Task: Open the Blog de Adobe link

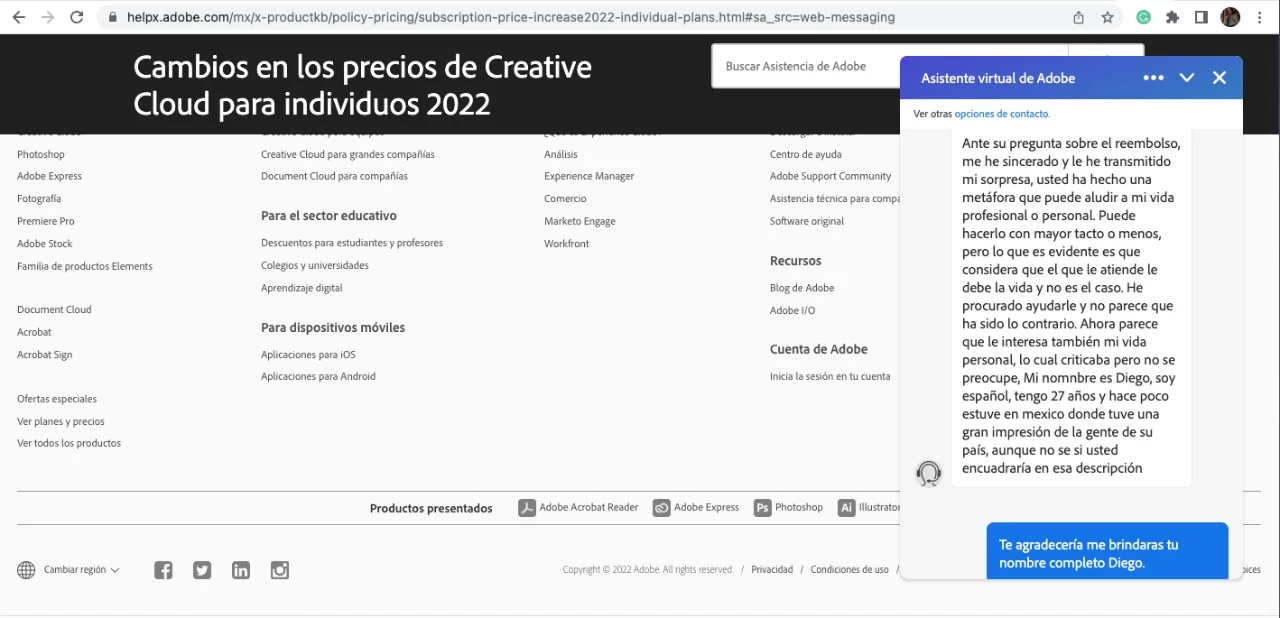Action: pyautogui.click(x=802, y=288)
